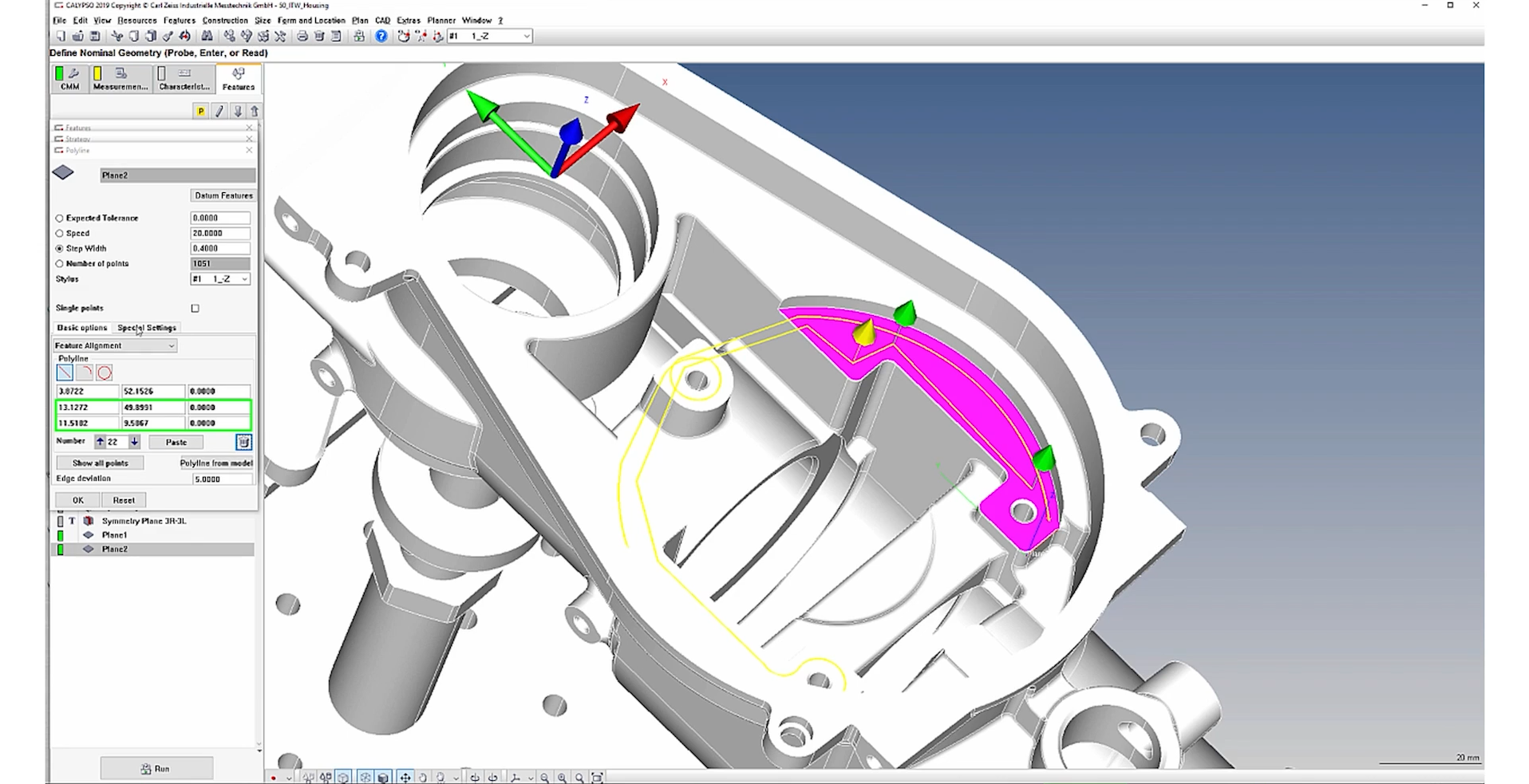Open the stylus system dropdown showing 1_-Z
The height and width of the screenshot is (784, 1529).
tap(525, 35)
